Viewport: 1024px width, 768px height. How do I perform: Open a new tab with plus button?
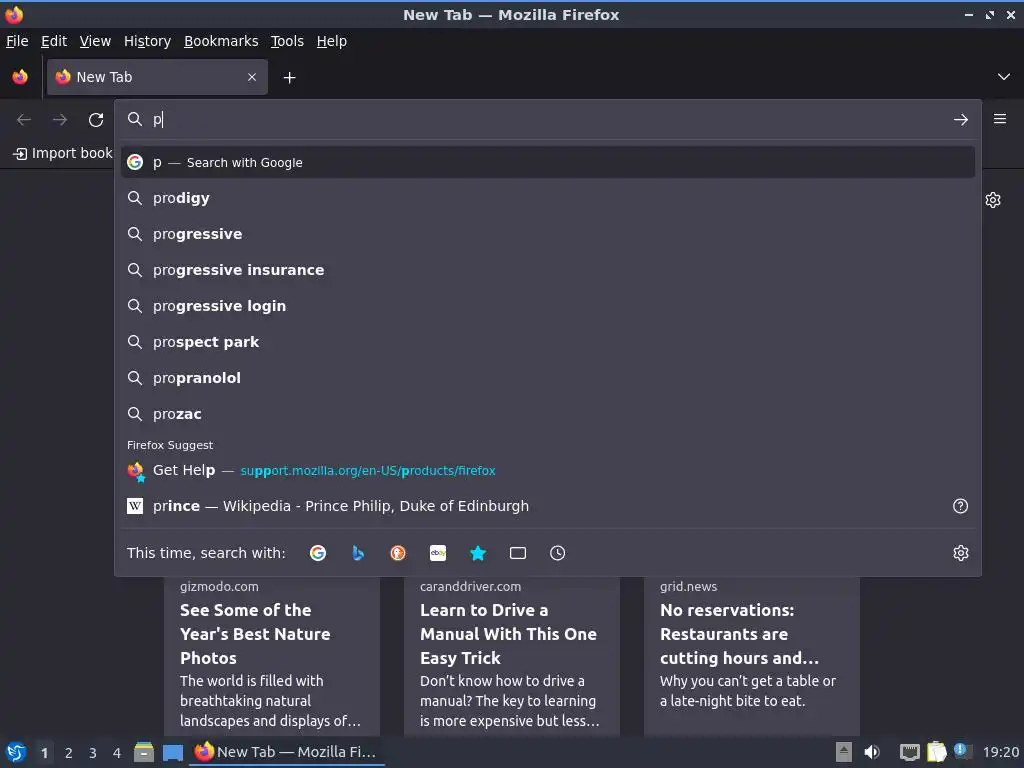[289, 78]
